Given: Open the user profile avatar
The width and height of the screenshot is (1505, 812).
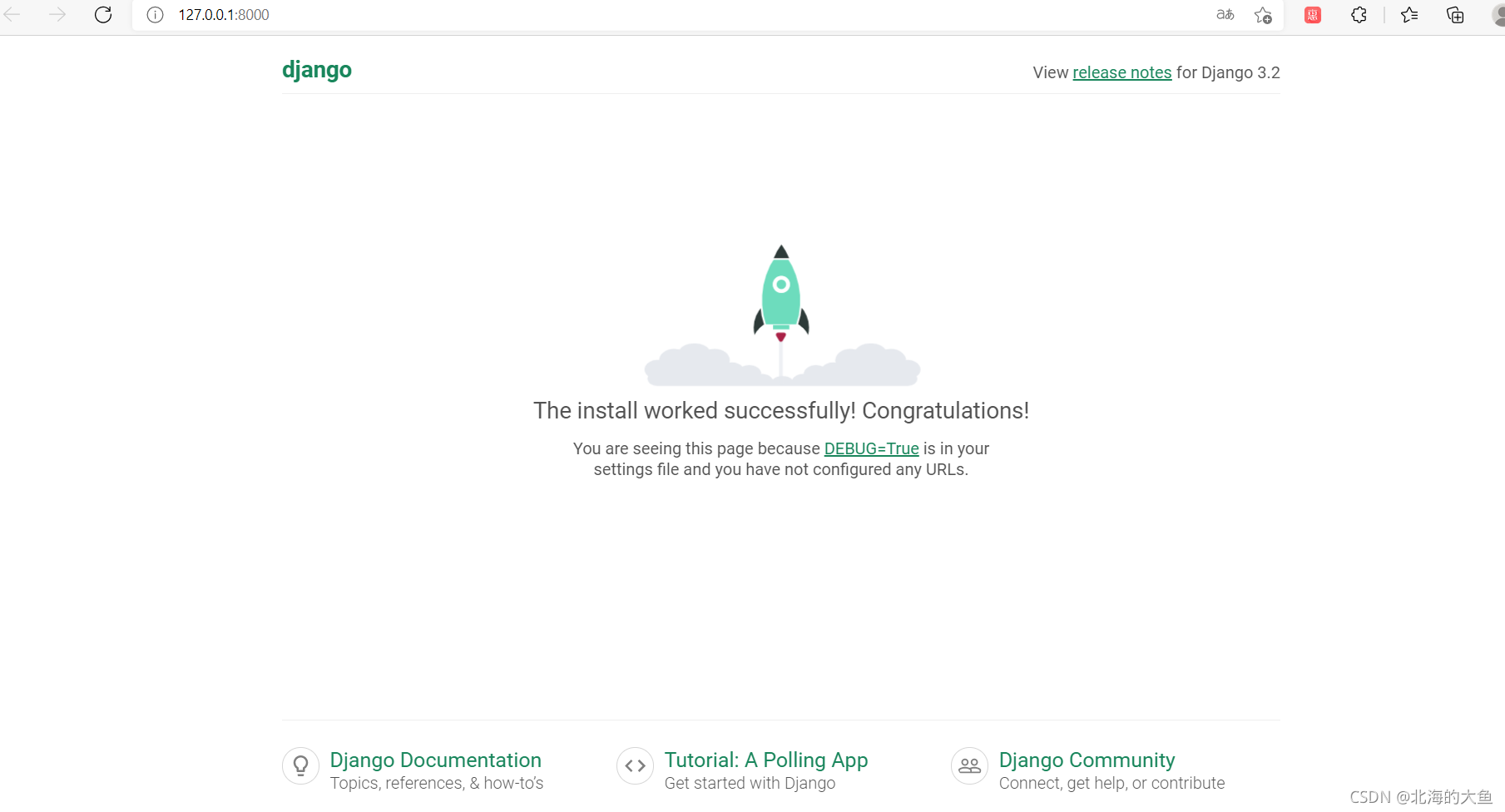Looking at the screenshot, I should click(x=1498, y=15).
